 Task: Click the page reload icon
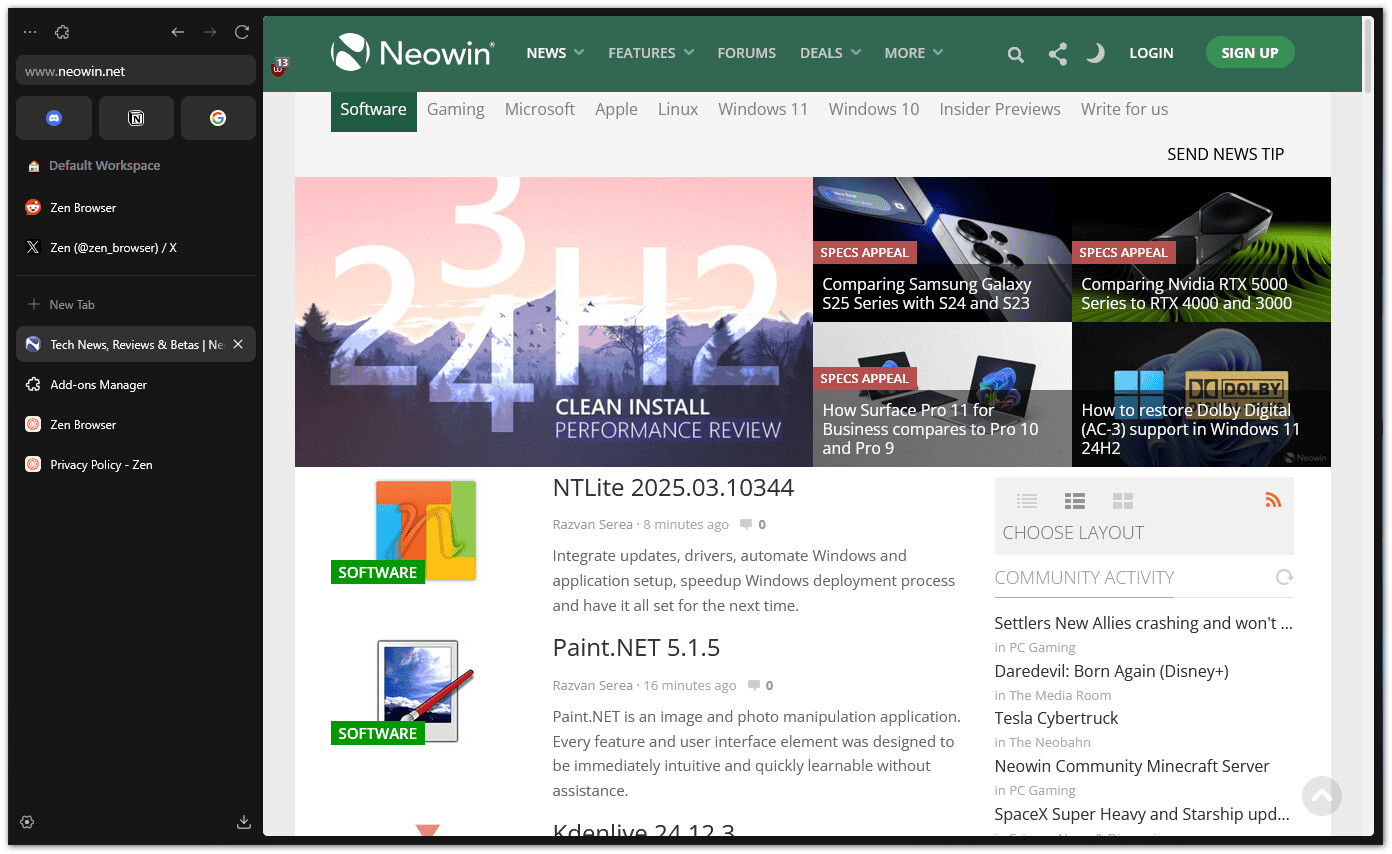(x=241, y=31)
